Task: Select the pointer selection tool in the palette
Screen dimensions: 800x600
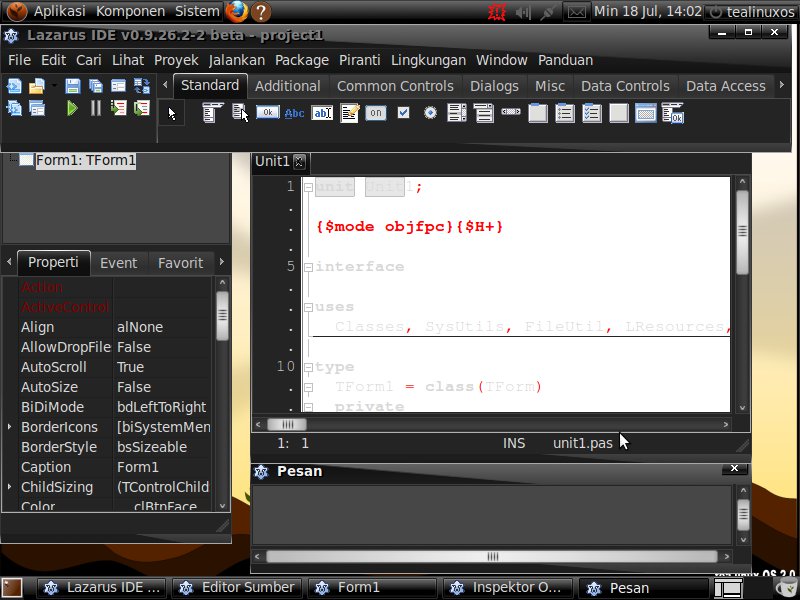Action: 172,113
